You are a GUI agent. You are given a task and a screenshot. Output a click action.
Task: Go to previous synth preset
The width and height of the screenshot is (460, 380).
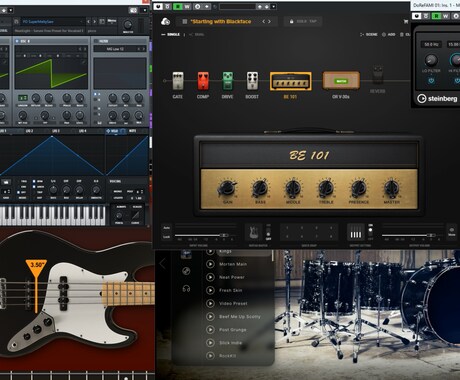(x=88, y=22)
